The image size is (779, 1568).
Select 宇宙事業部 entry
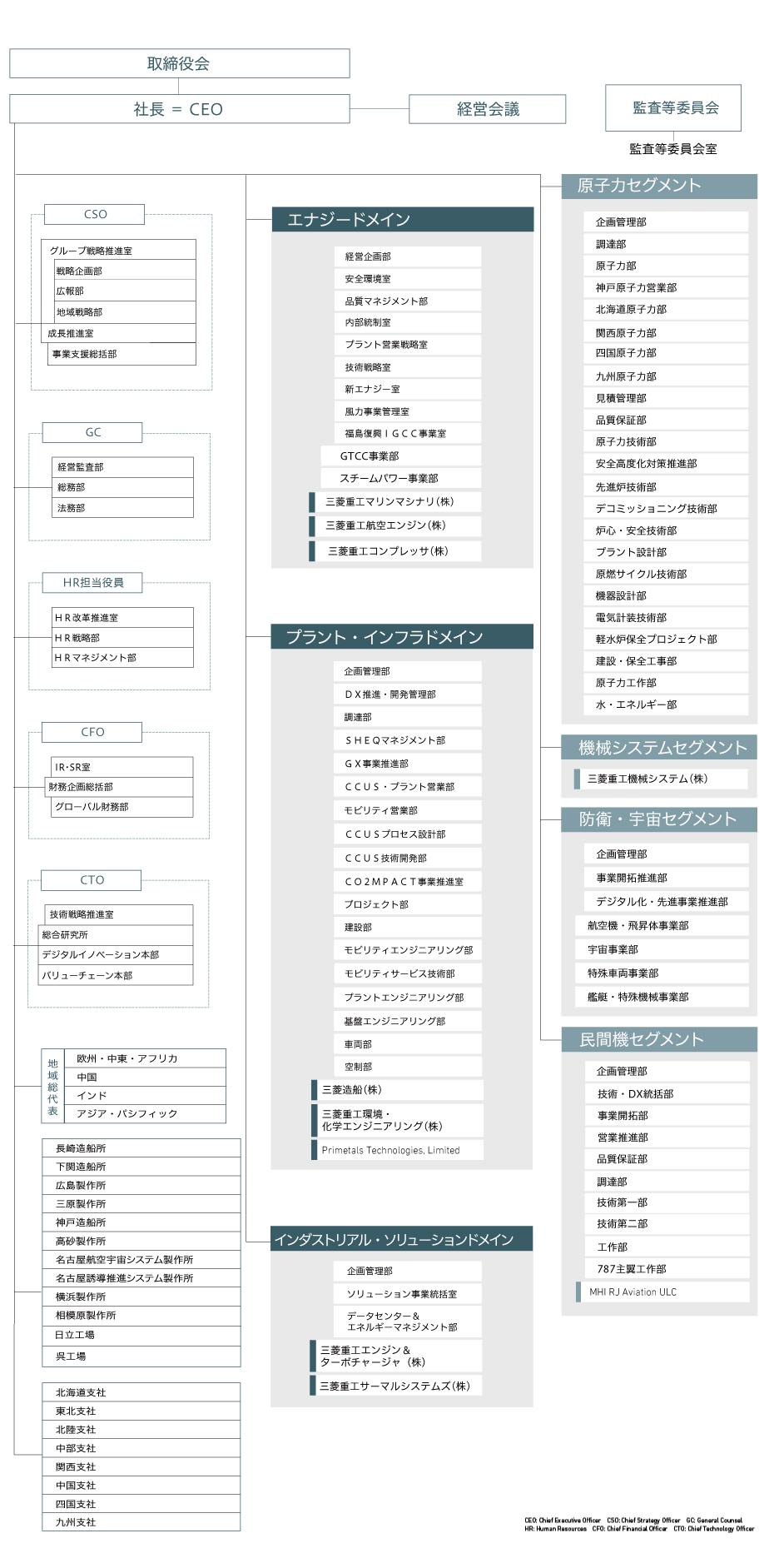click(662, 949)
